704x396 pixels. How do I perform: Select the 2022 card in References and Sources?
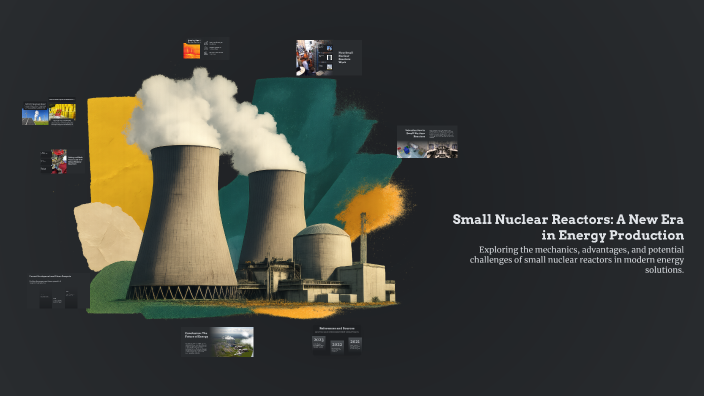pyautogui.click(x=337, y=346)
